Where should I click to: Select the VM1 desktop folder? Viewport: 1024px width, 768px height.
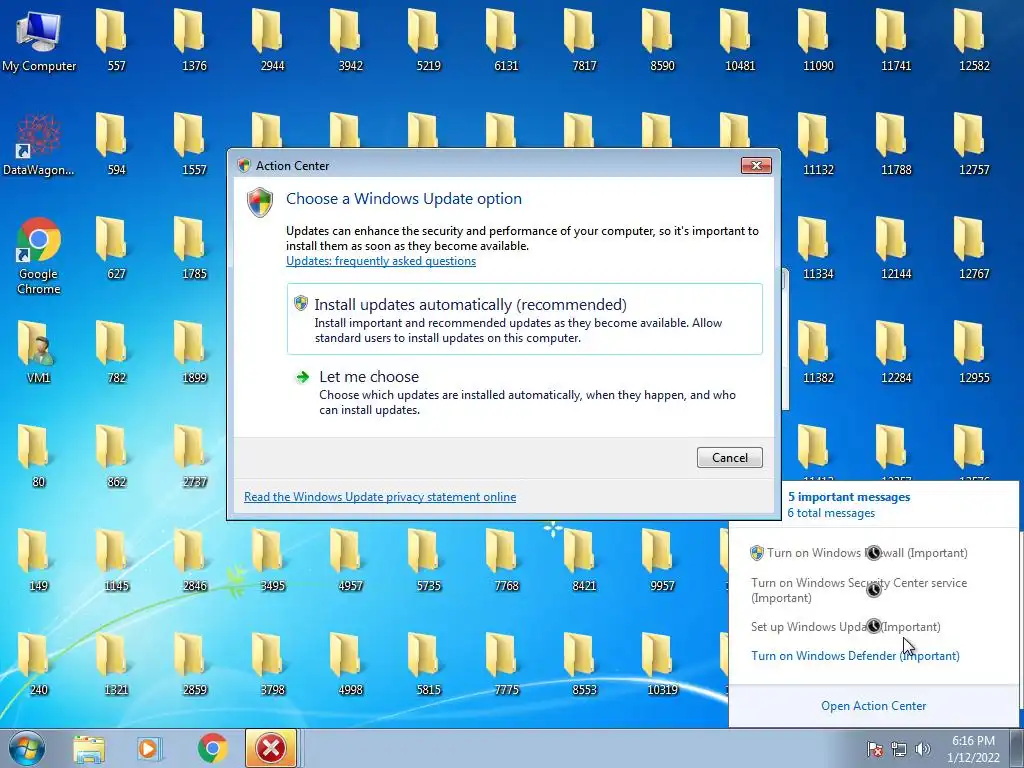(39, 351)
